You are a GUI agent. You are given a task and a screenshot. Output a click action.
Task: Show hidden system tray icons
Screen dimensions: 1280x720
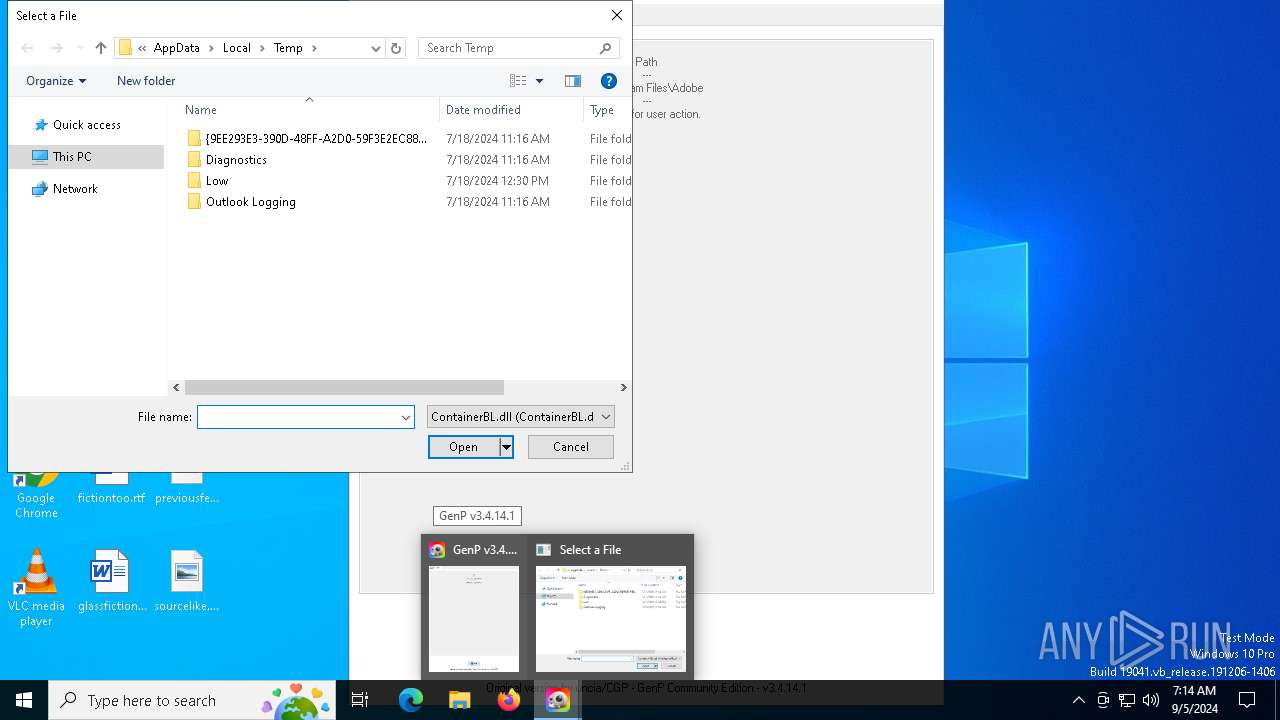point(1078,700)
